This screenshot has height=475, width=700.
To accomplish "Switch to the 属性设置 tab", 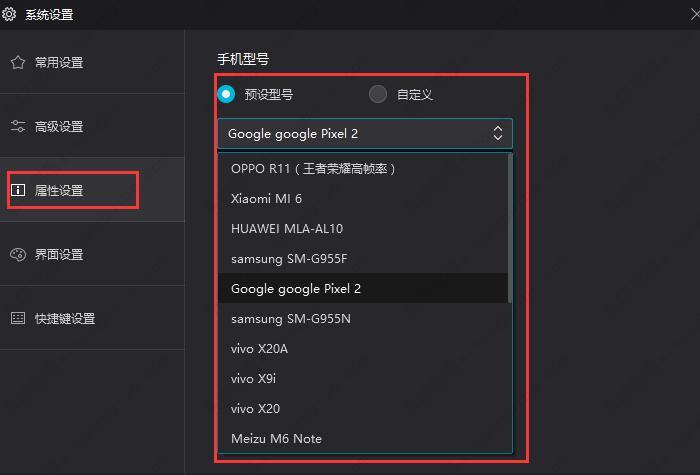I will tap(92, 190).
